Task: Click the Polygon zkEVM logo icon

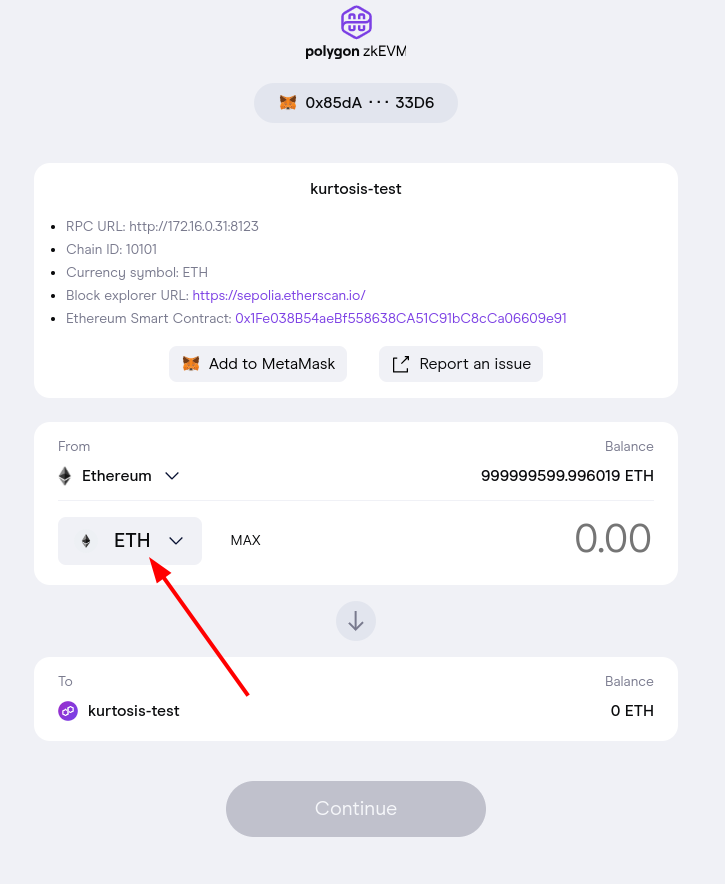Action: 356,21
